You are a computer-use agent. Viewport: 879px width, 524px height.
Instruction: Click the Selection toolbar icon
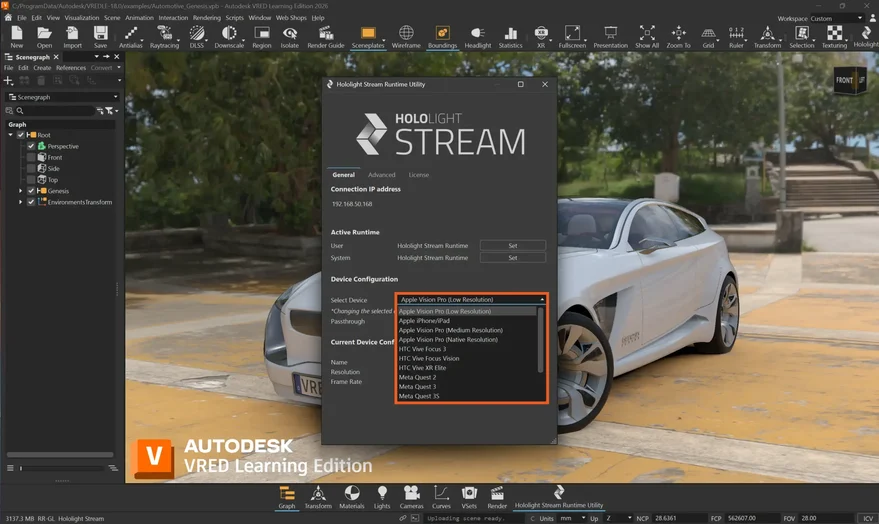pos(802,37)
